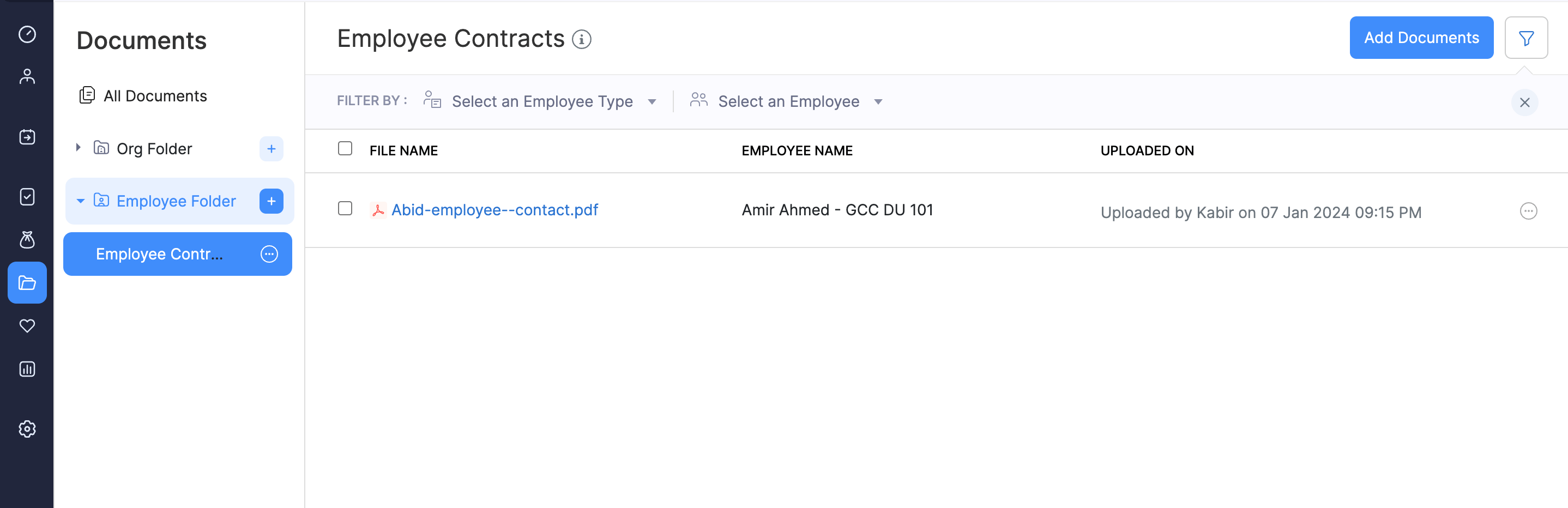
Task: Toggle the select-all checkbox in table header
Action: pos(345,148)
